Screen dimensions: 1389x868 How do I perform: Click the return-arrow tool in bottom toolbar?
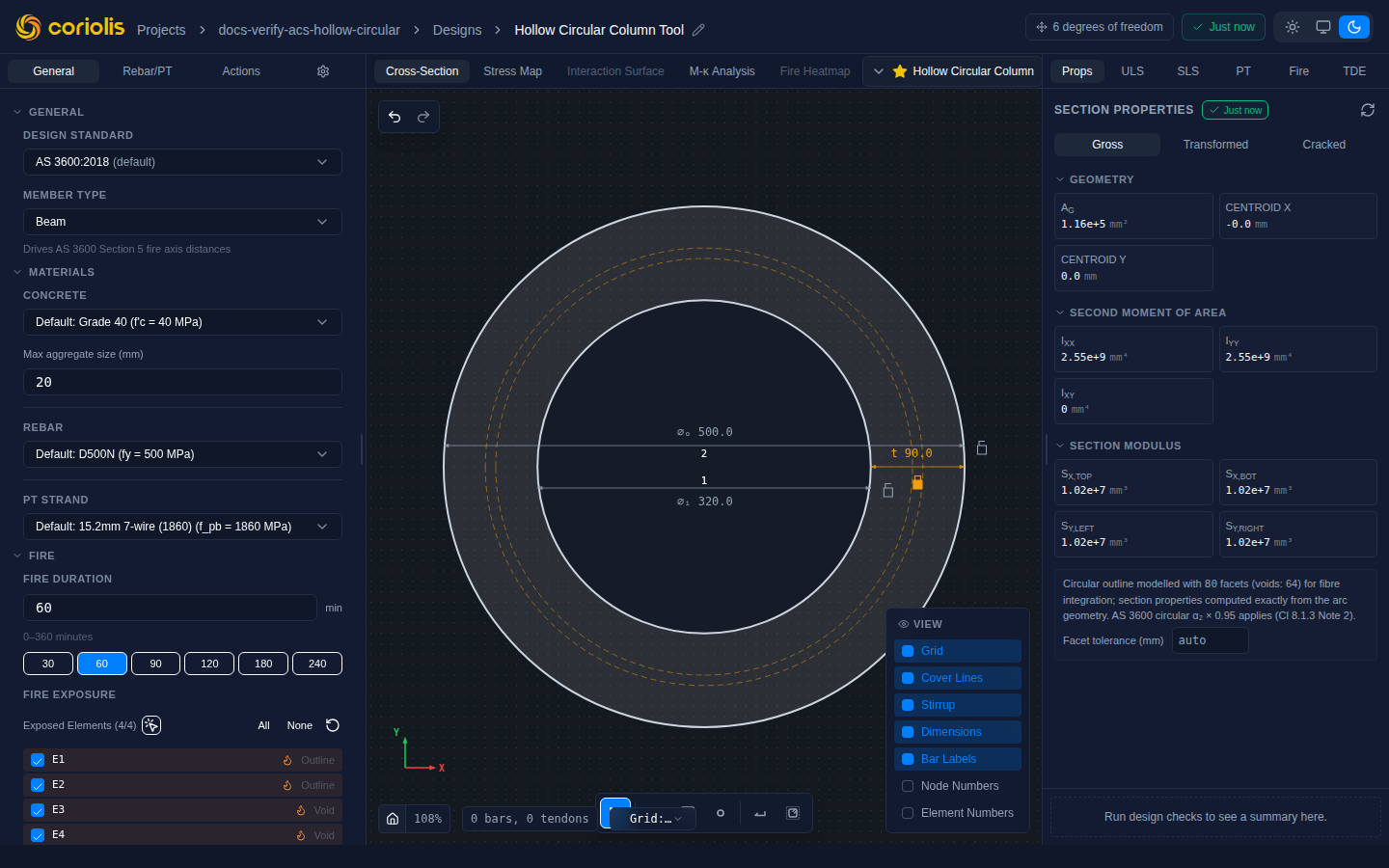coord(760,813)
